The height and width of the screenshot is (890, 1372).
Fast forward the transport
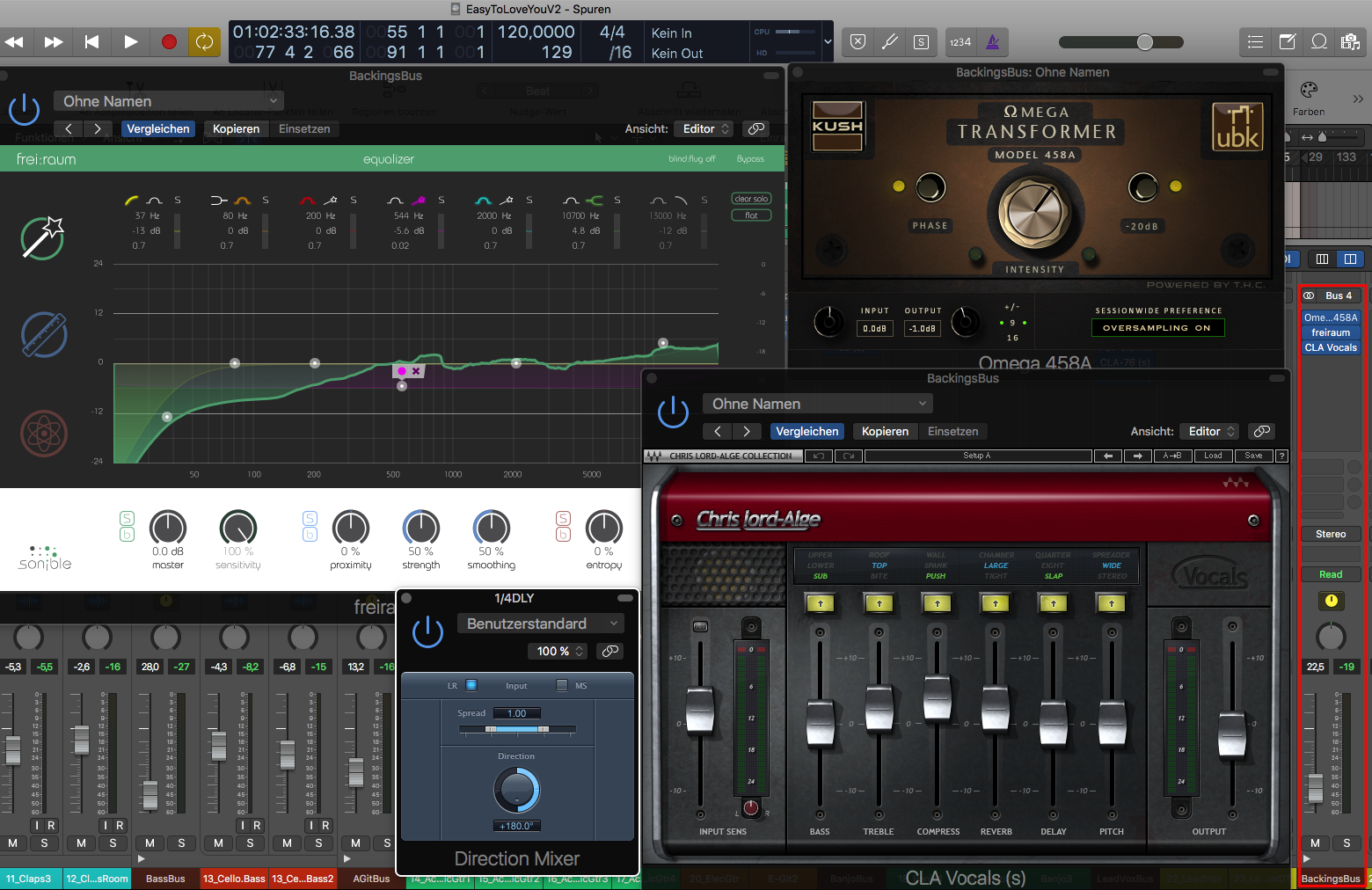click(x=54, y=41)
